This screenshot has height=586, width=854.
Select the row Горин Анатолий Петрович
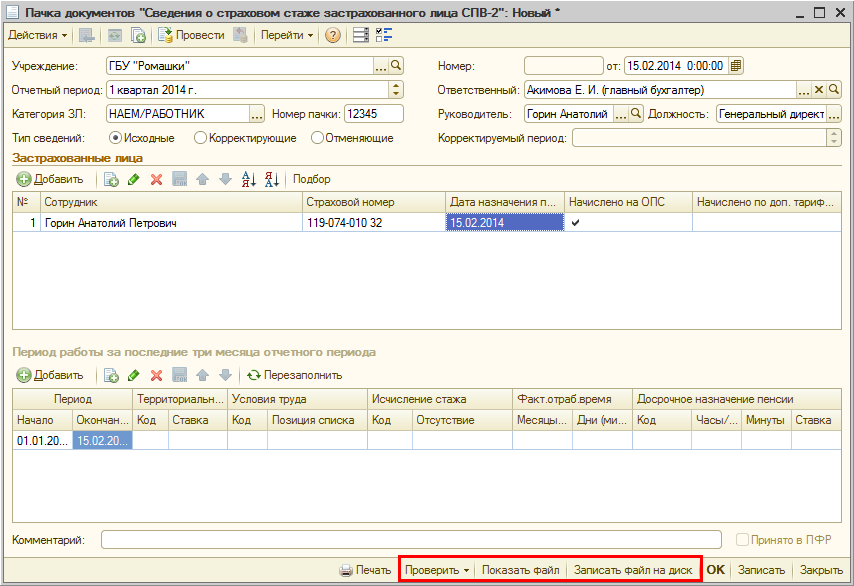coord(427,223)
